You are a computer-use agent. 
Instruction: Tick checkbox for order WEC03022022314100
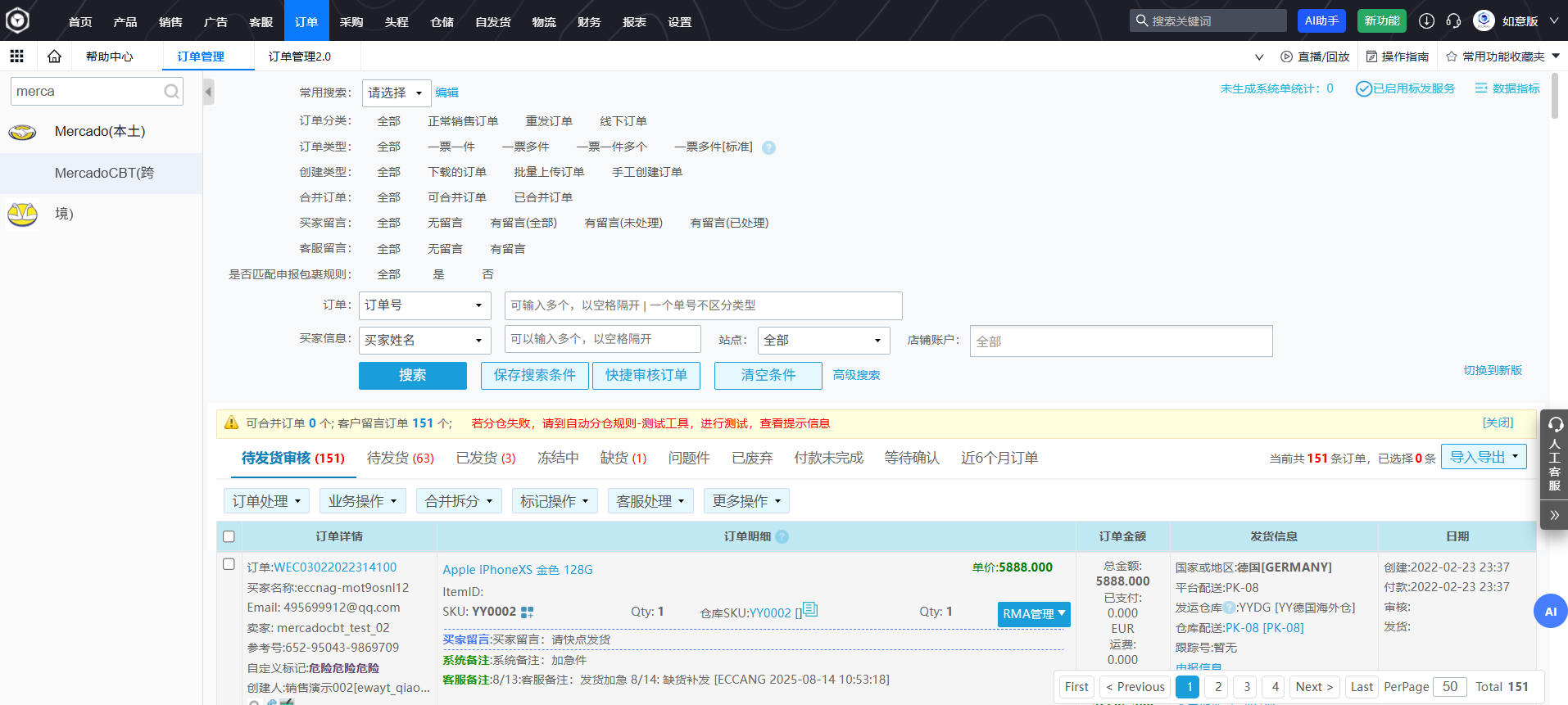click(229, 564)
